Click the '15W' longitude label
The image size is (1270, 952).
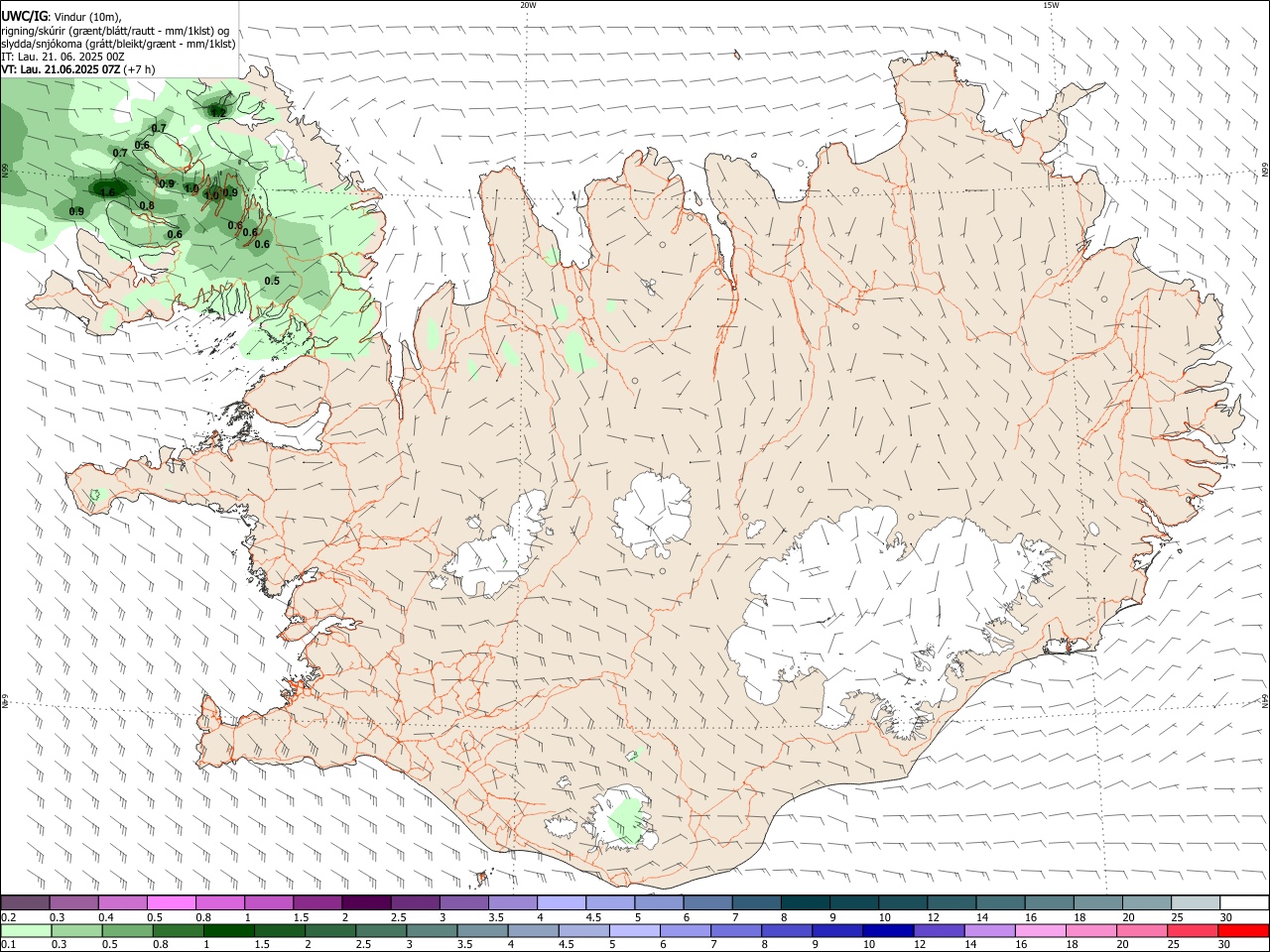tap(1051, 5)
